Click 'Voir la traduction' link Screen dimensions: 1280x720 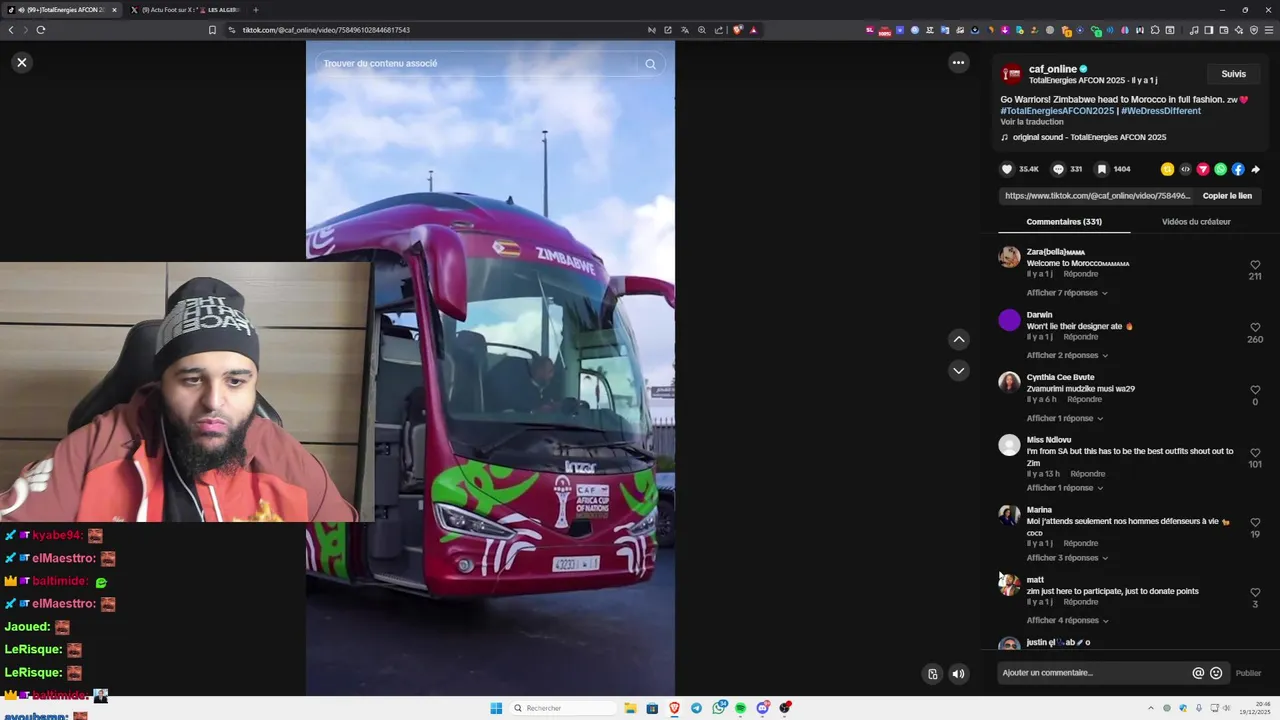point(1032,122)
